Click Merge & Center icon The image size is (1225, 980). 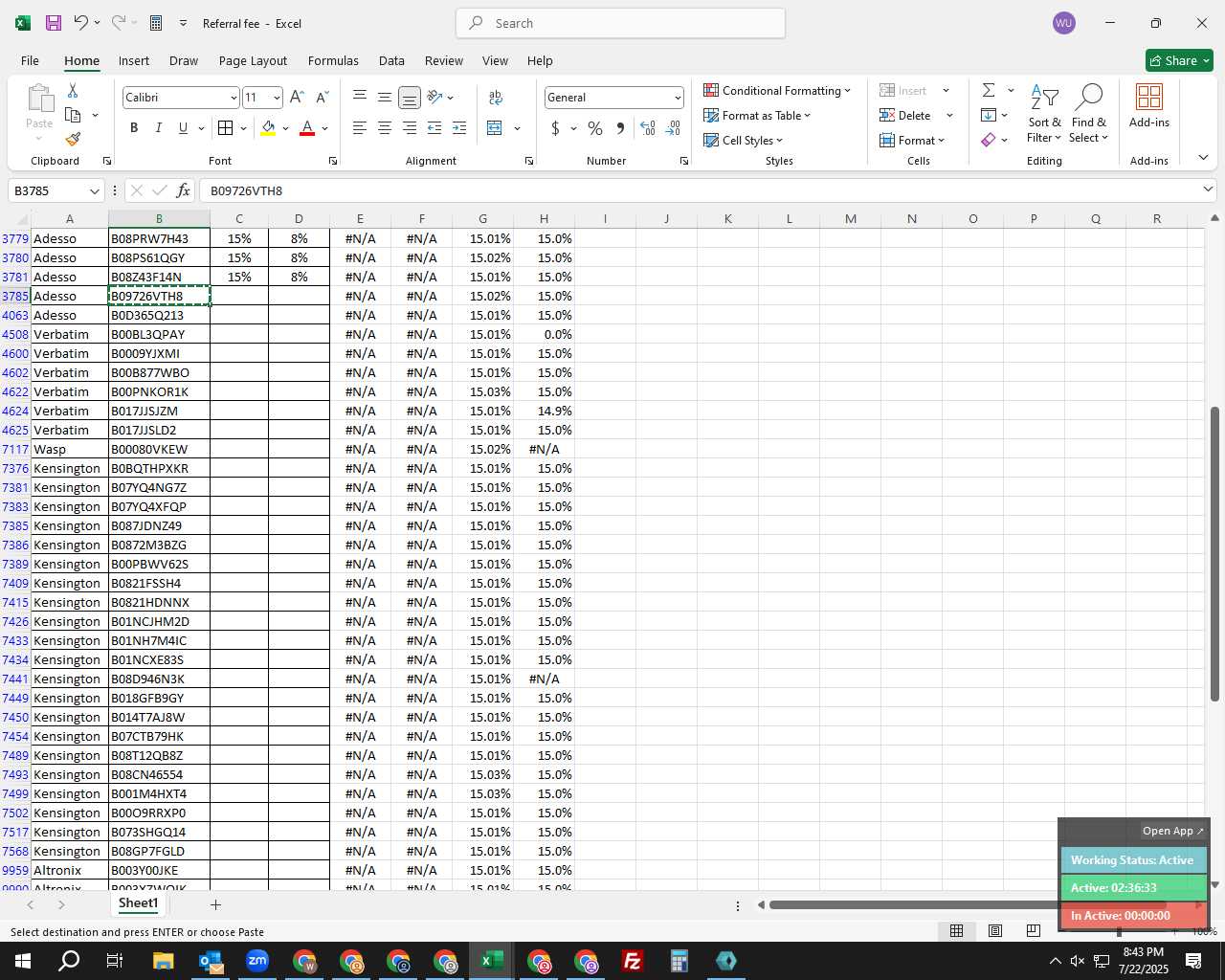(x=495, y=127)
